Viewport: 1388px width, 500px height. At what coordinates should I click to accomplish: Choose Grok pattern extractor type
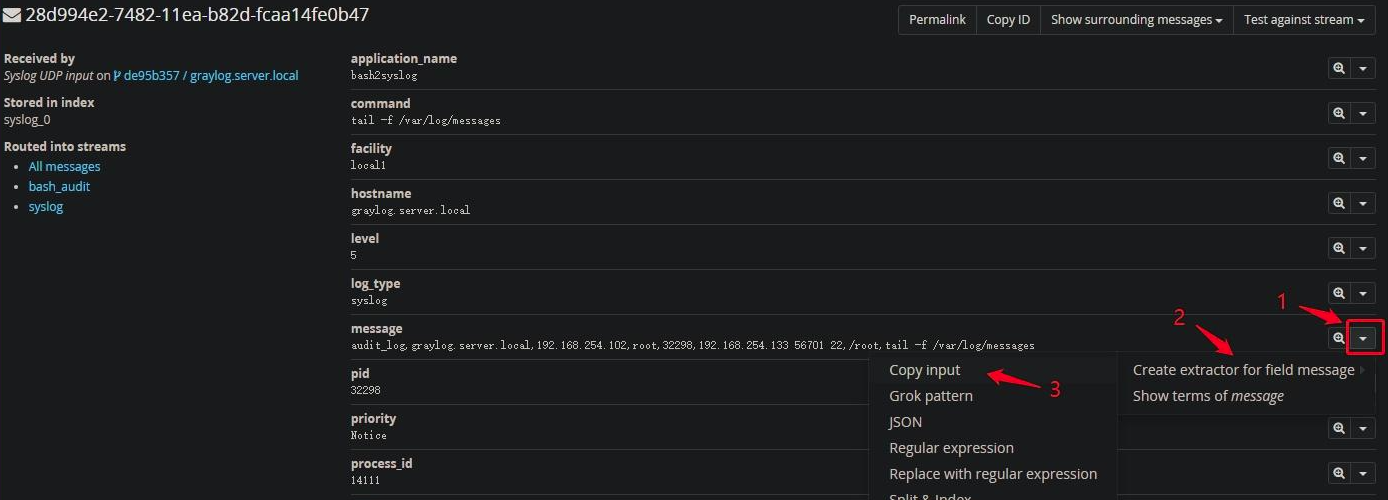click(x=930, y=396)
